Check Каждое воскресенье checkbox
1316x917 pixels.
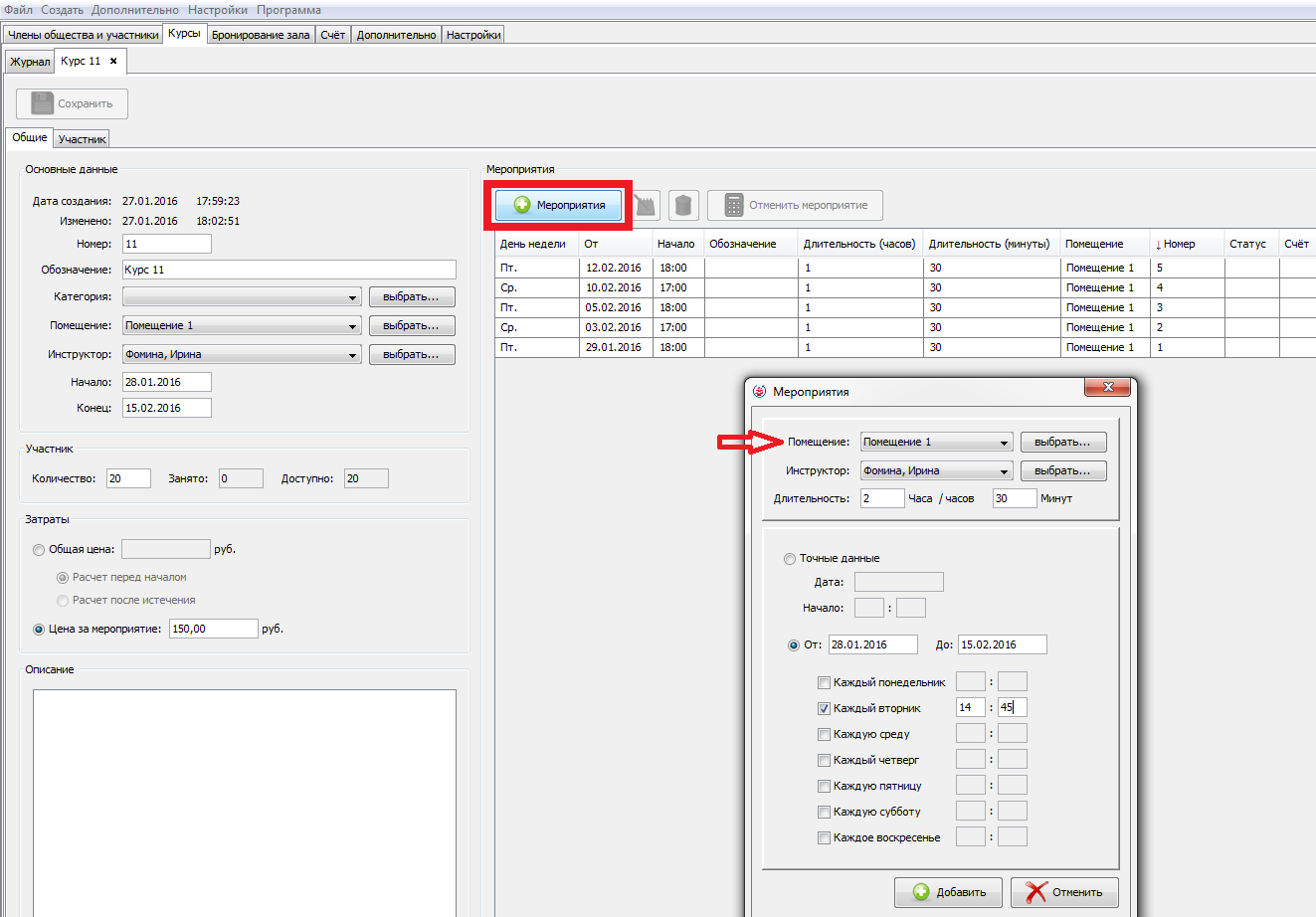pyautogui.click(x=824, y=837)
